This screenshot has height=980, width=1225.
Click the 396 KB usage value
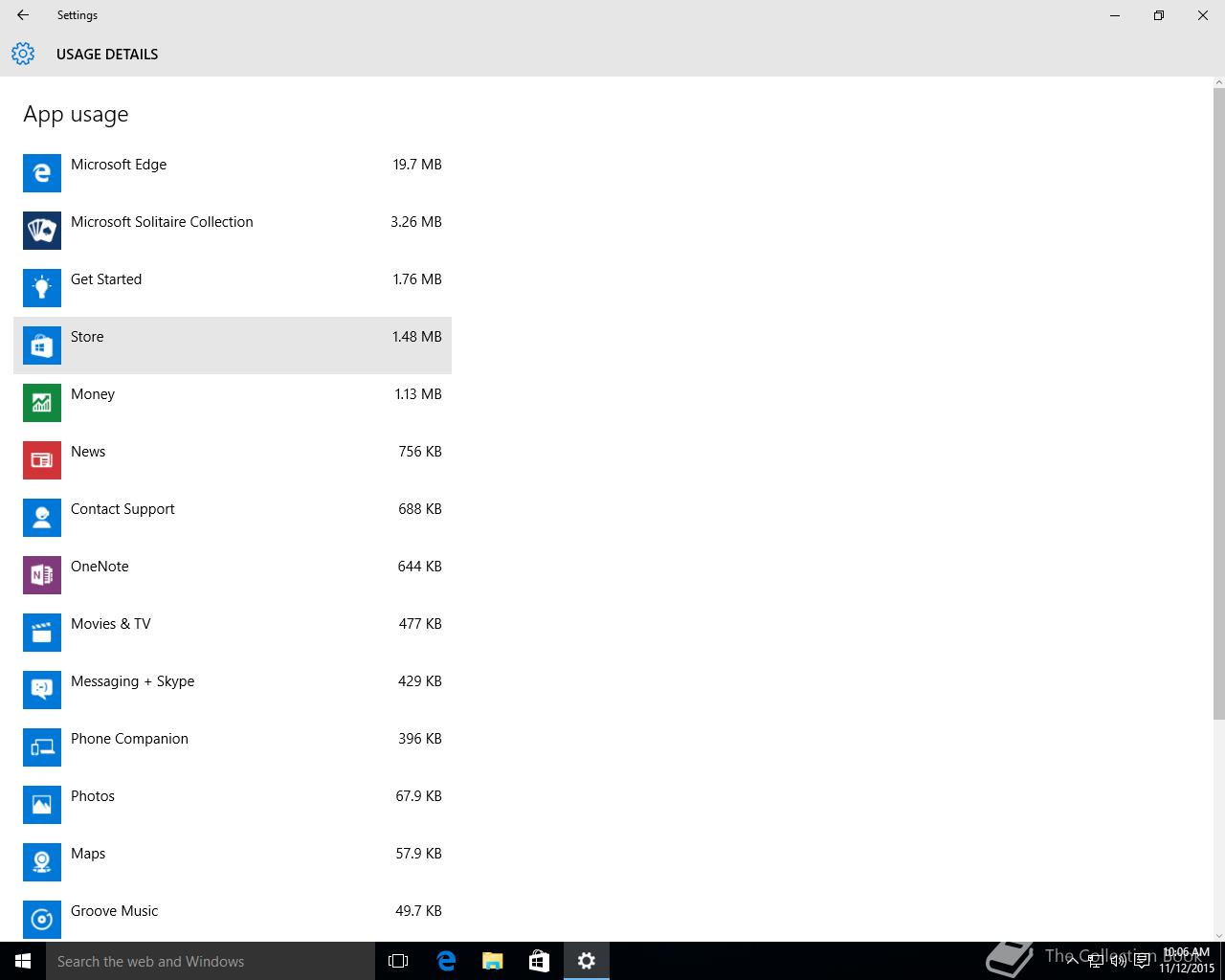(x=420, y=739)
